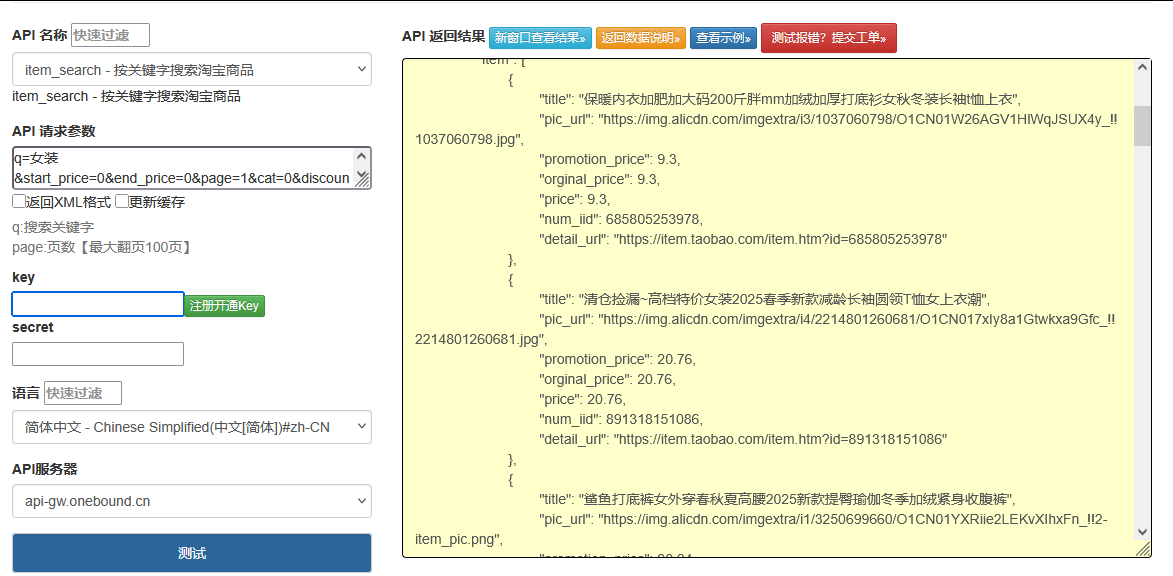The width and height of the screenshot is (1173, 576).
Task: Expand the api-gw.onebound.cn server dropdown
Action: pos(192,501)
